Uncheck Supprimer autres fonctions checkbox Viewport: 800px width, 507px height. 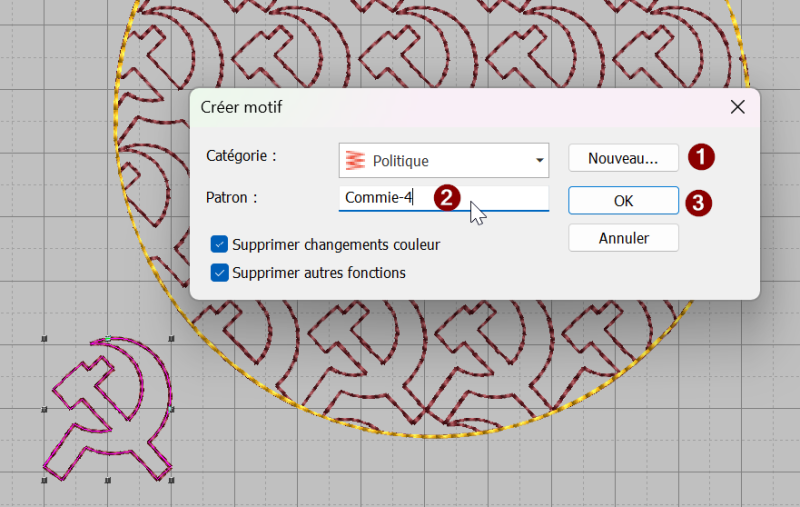tap(219, 272)
